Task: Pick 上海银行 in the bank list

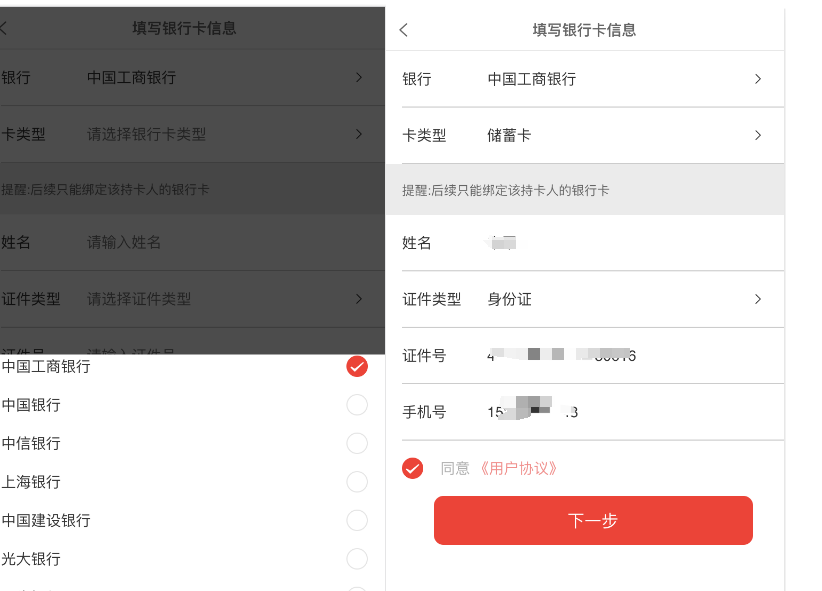Action: [x=357, y=482]
